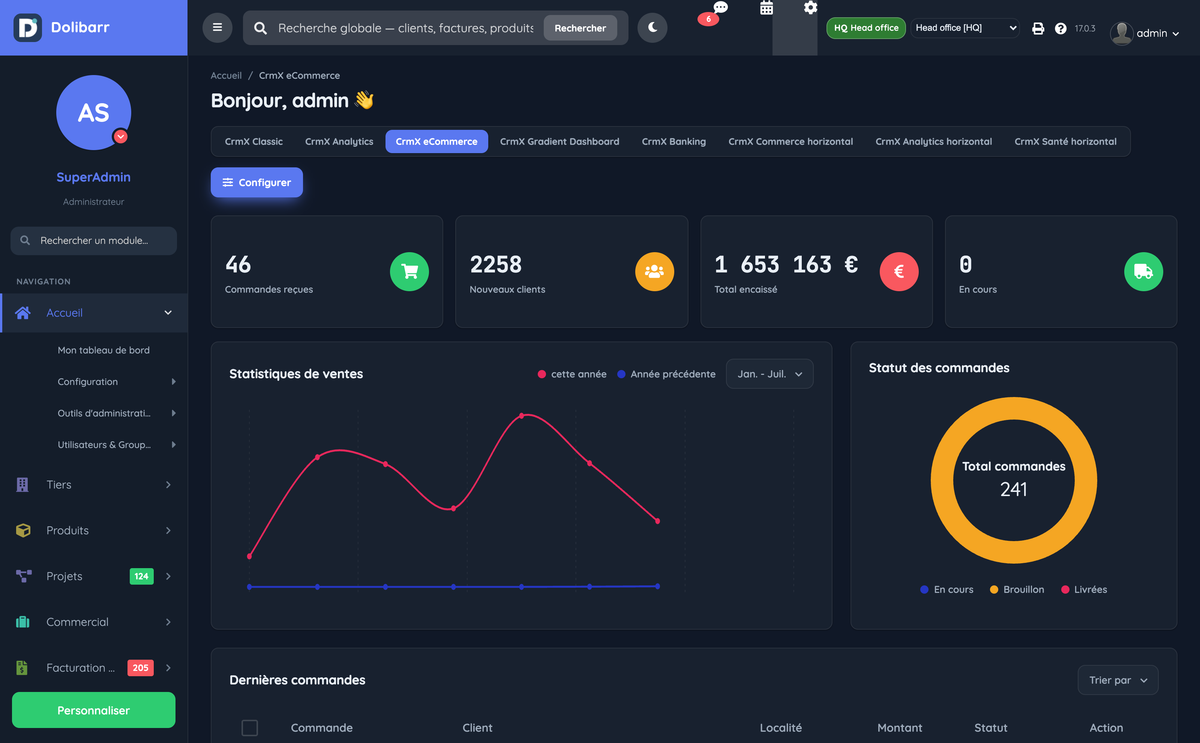Toggle 'Livrées' donut legend entry
This screenshot has height=743, width=1200.
1084,590
